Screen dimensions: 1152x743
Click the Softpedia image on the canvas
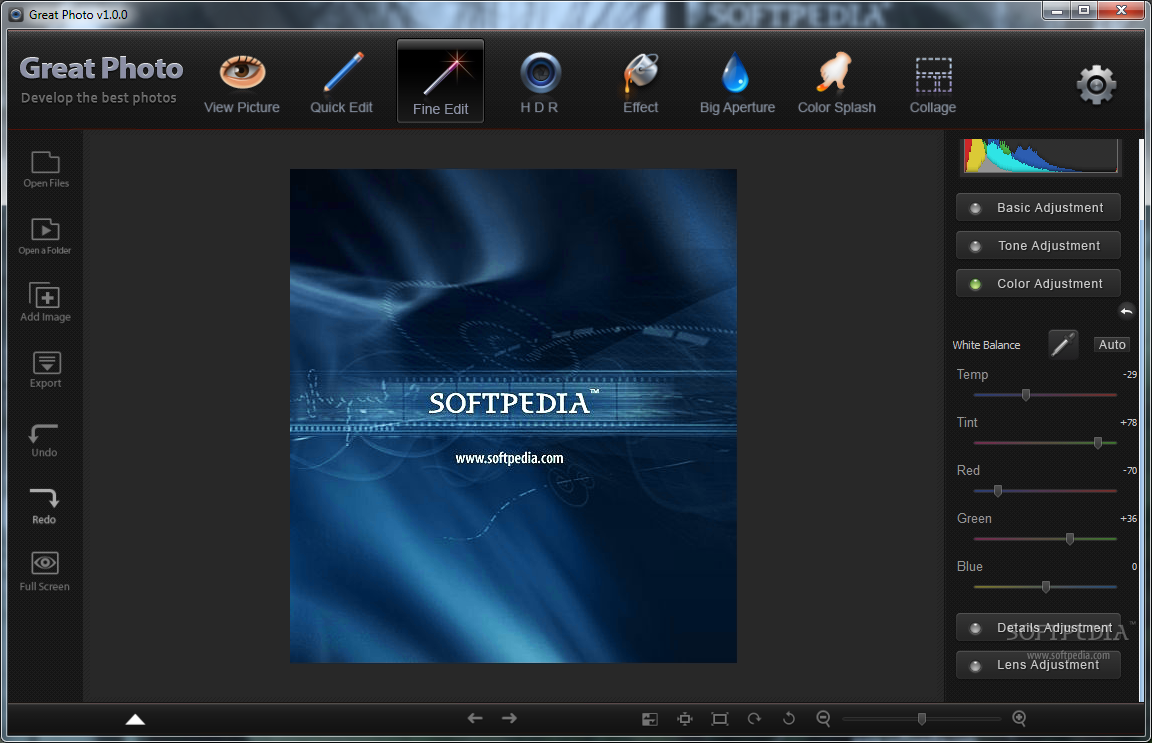tap(513, 416)
